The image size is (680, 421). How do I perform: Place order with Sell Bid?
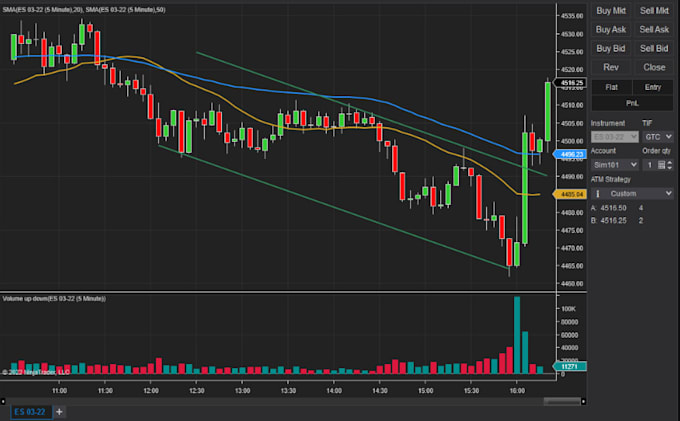point(654,49)
